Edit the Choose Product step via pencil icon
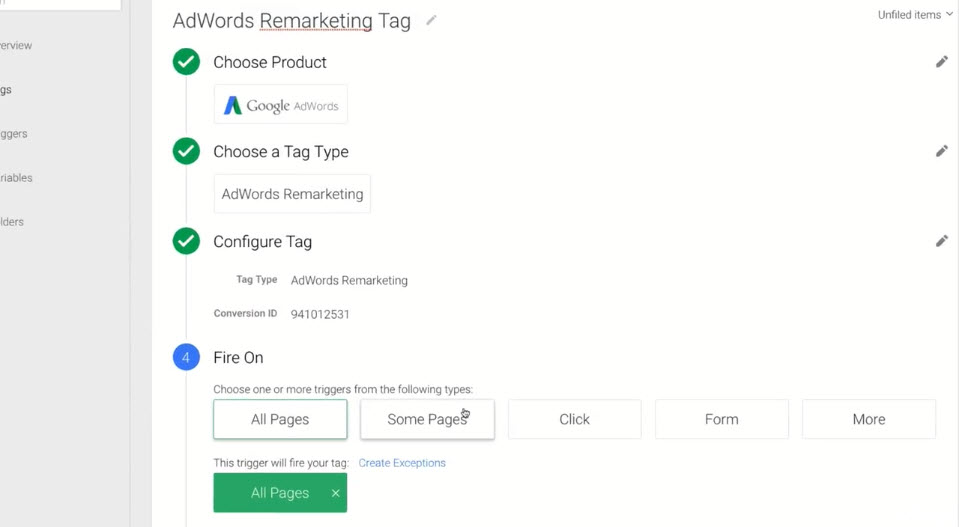This screenshot has height=527, width=959. [x=941, y=62]
